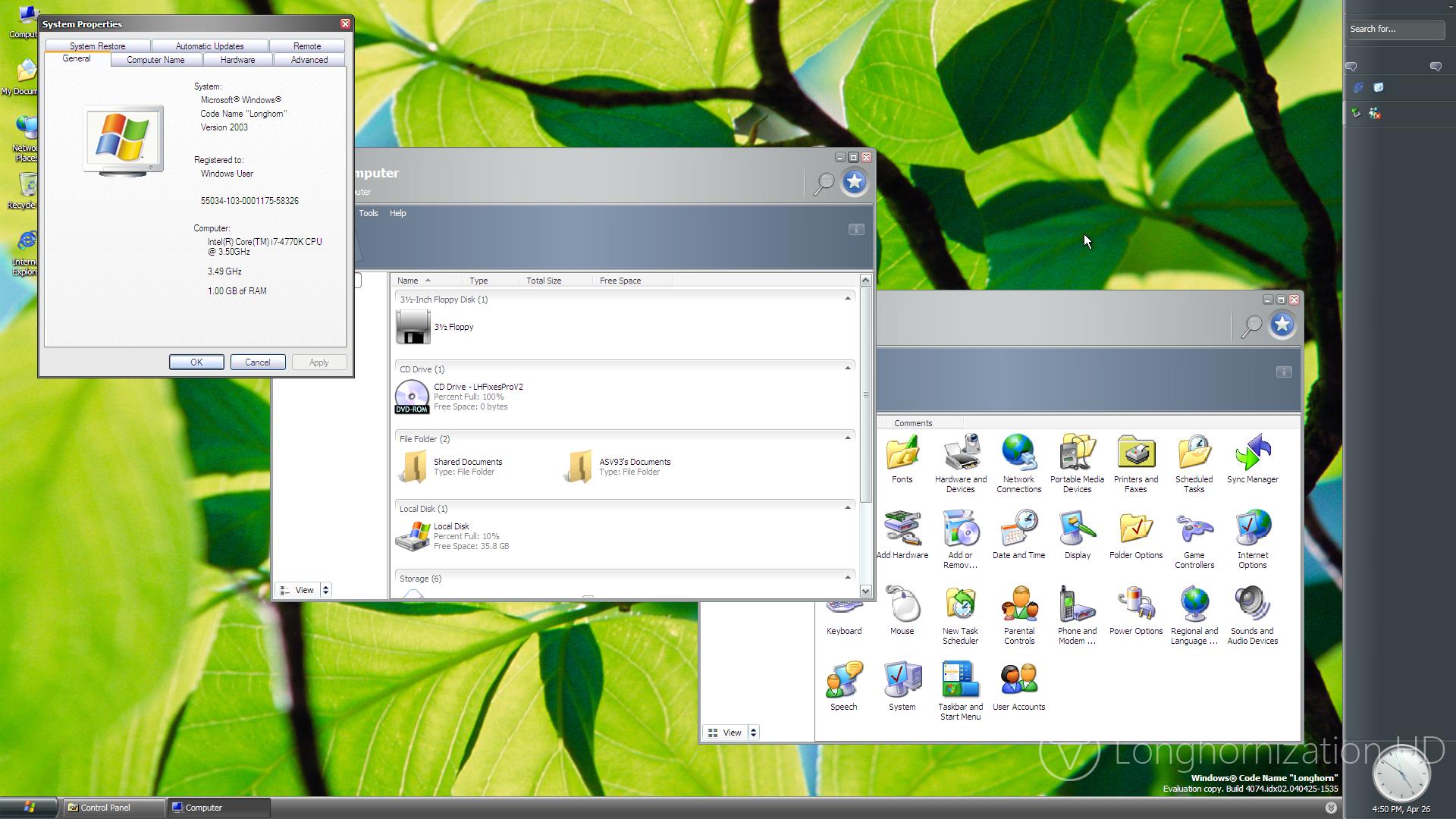Click the search magnifier in Control Panel window
The height and width of the screenshot is (819, 1456).
tap(1250, 325)
